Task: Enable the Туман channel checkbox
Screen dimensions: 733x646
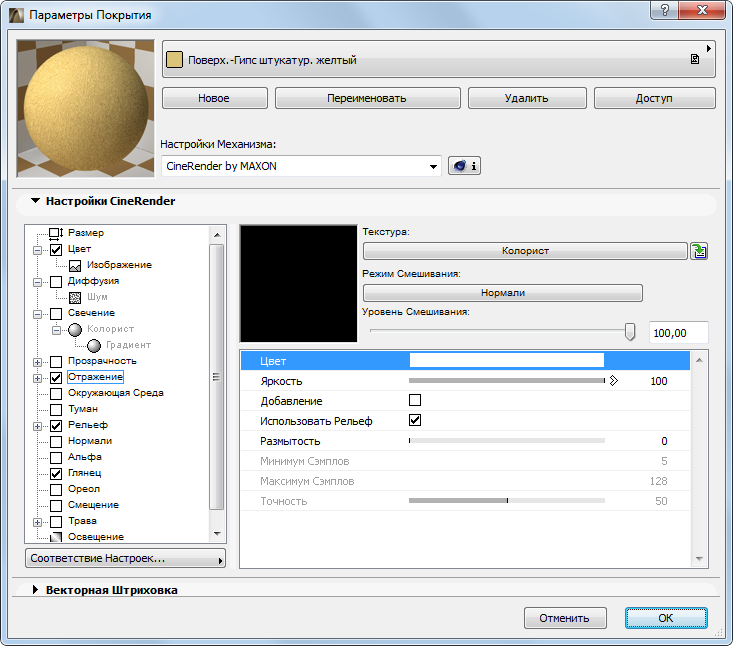Action: tap(56, 409)
